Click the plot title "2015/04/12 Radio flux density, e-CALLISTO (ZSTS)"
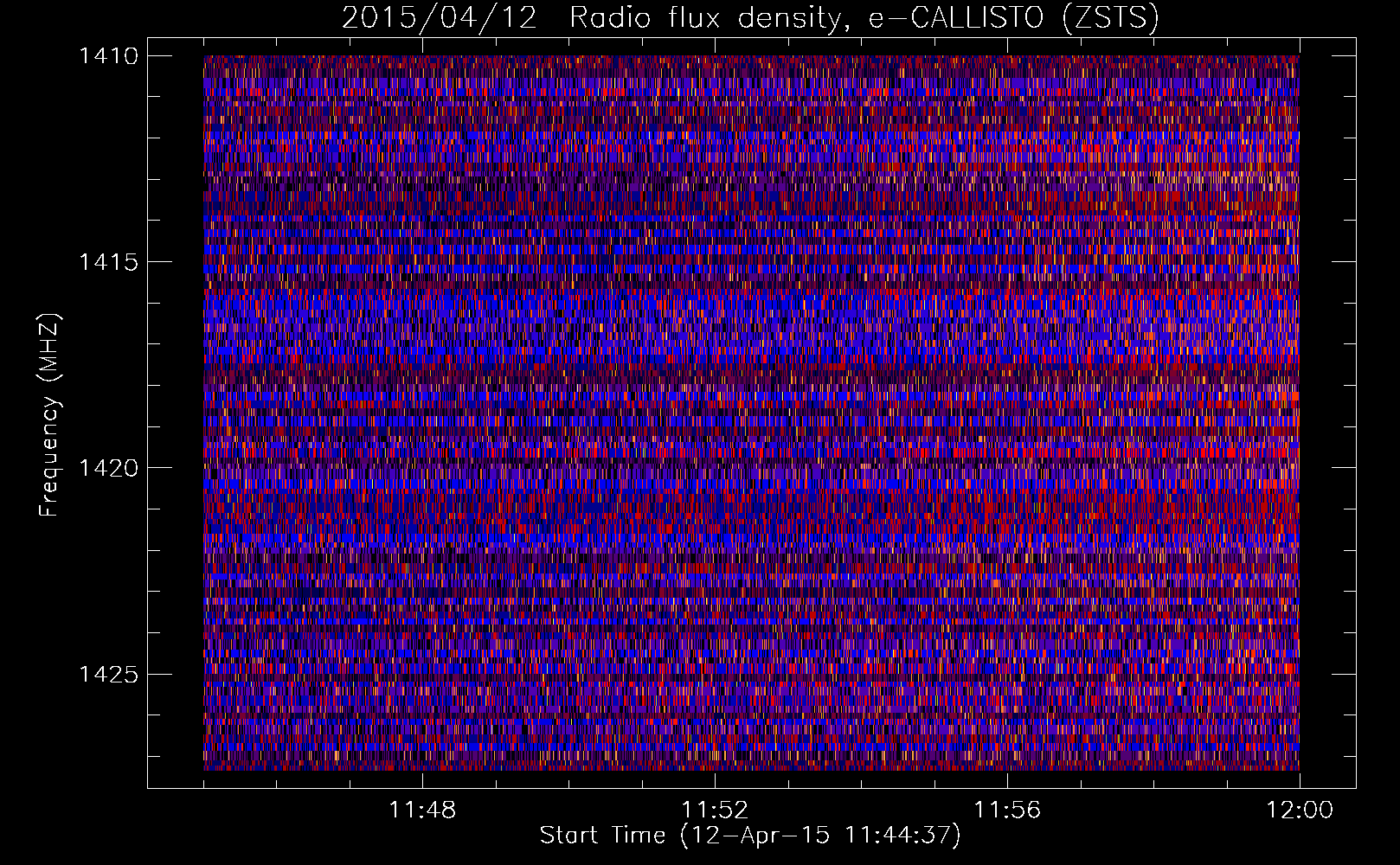Viewport: 1400px width, 865px height. 750,17
